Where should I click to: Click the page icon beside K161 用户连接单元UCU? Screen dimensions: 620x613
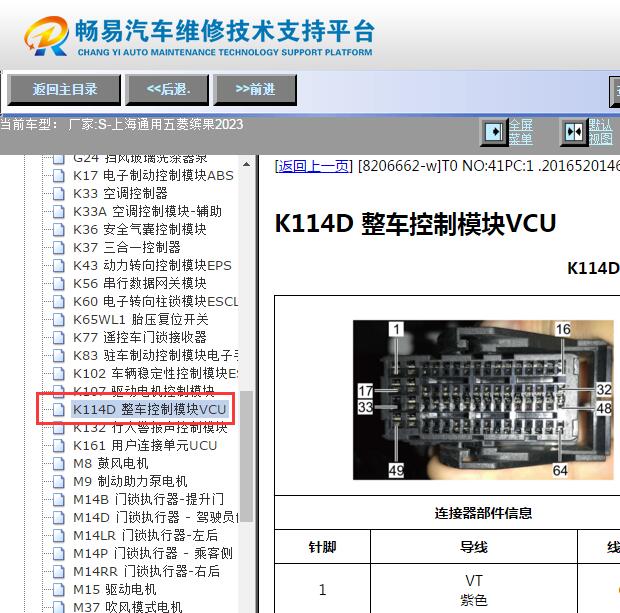[x=59, y=446]
